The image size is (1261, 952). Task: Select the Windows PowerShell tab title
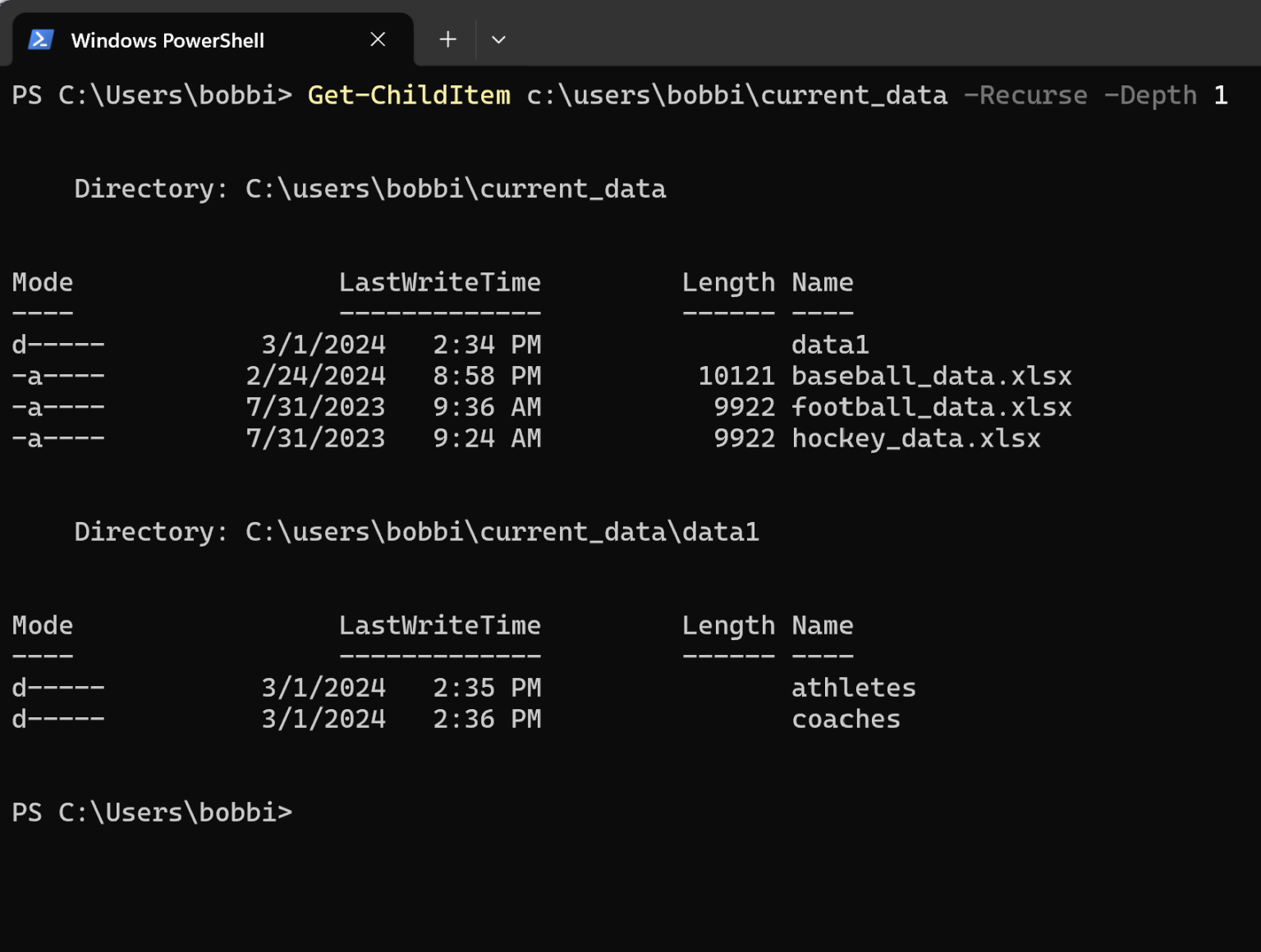pos(167,40)
